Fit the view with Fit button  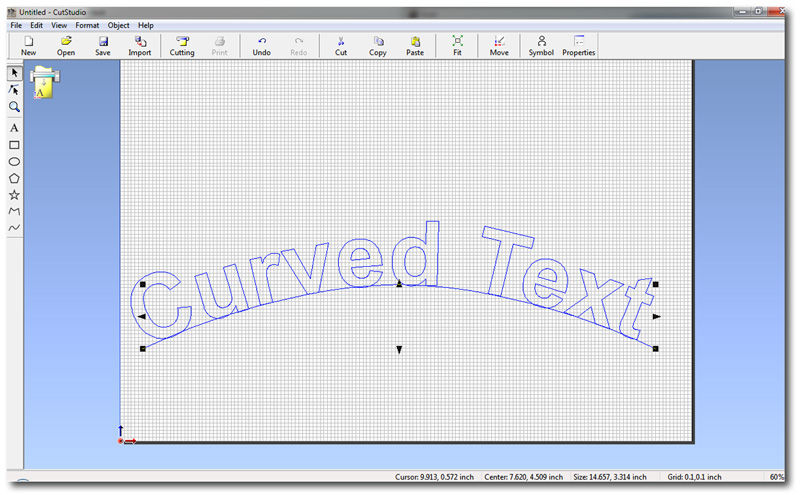457,46
